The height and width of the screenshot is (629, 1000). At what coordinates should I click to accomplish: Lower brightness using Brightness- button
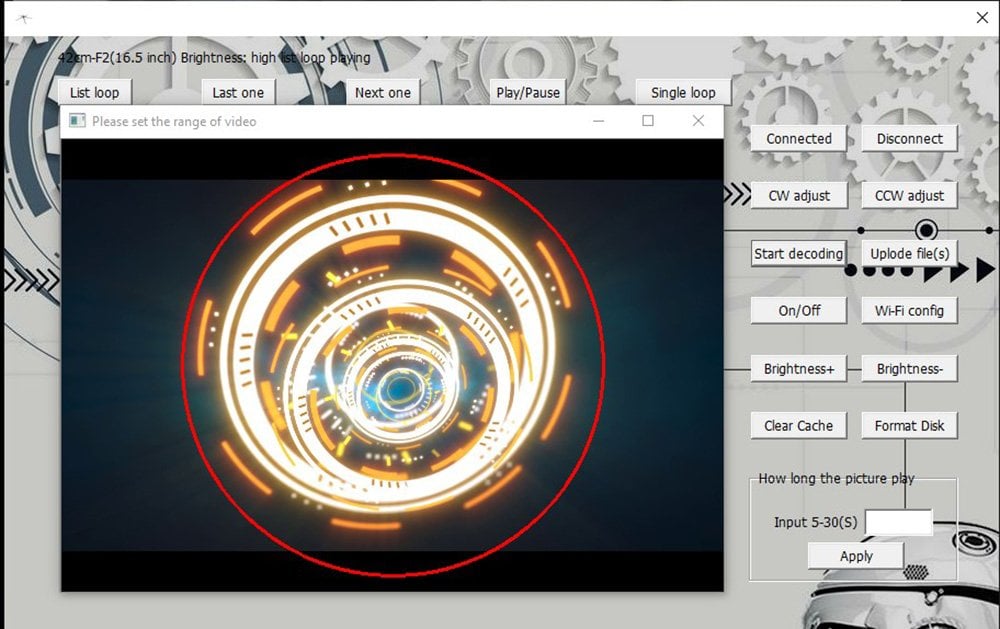909,369
